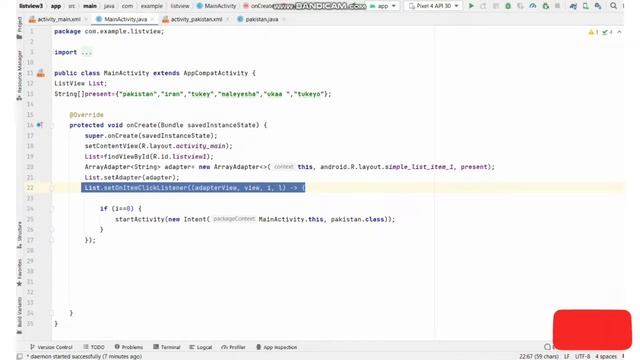Screen dimensions: 640x360
Task: Click "pakistan.class" in the startActivity line
Action: pyautogui.click(x=357, y=220)
